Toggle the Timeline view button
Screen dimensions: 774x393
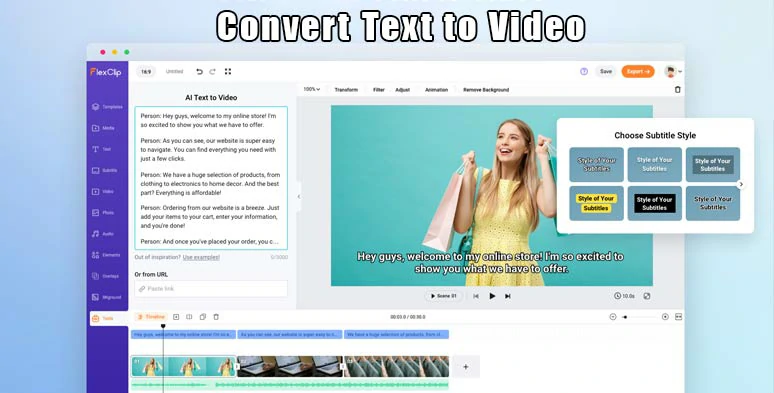click(152, 317)
